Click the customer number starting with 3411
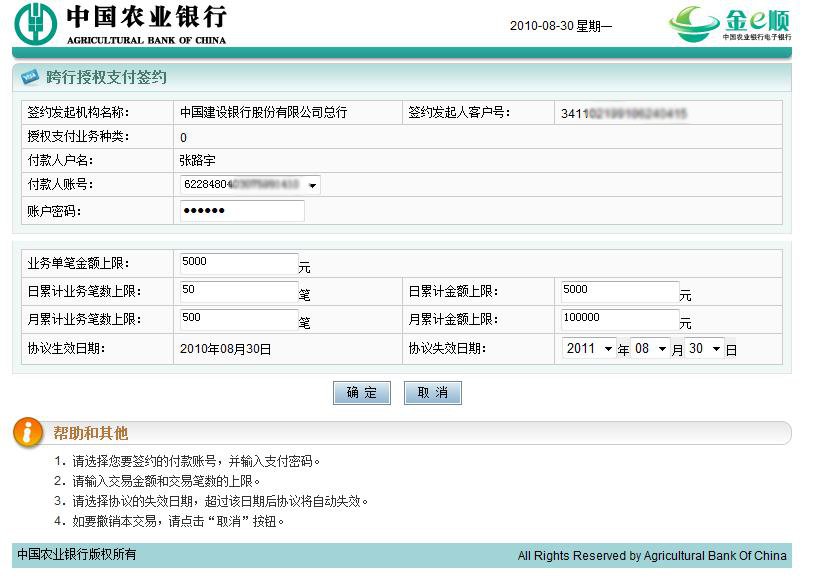 click(624, 113)
